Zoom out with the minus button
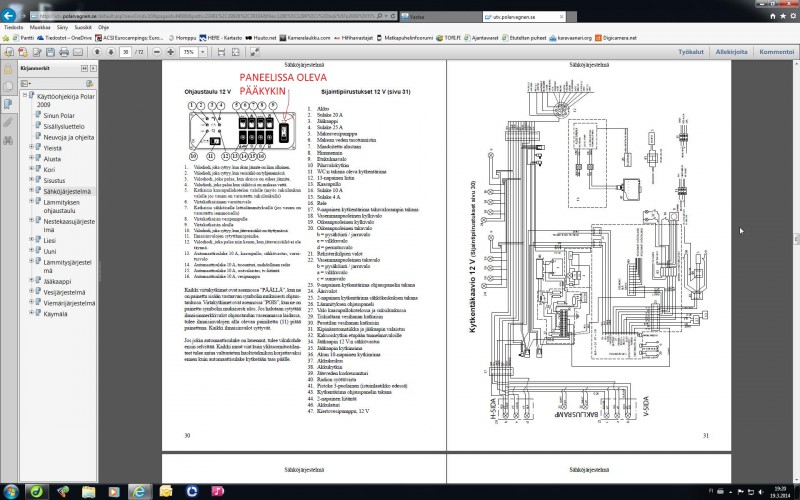This screenshot has height=500, width=800. (155, 50)
